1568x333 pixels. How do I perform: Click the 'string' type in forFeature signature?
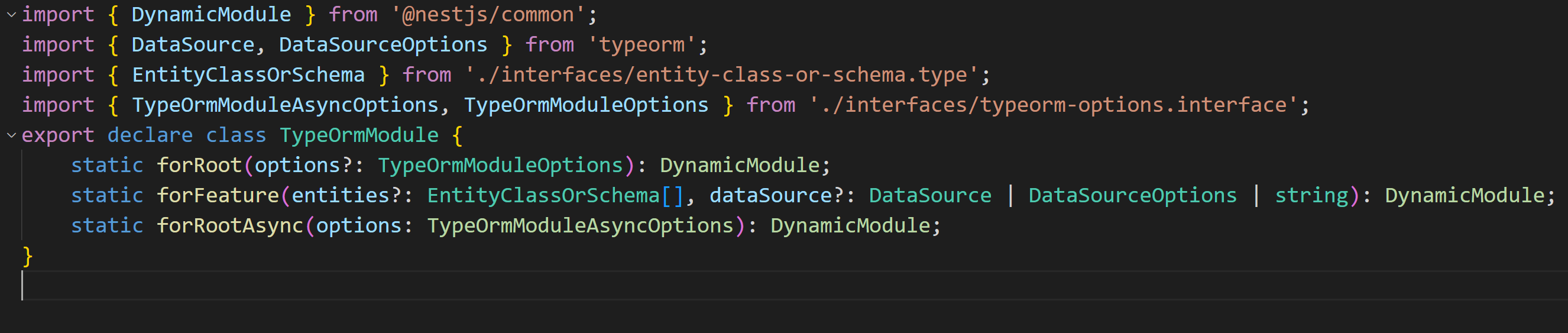click(1311, 195)
